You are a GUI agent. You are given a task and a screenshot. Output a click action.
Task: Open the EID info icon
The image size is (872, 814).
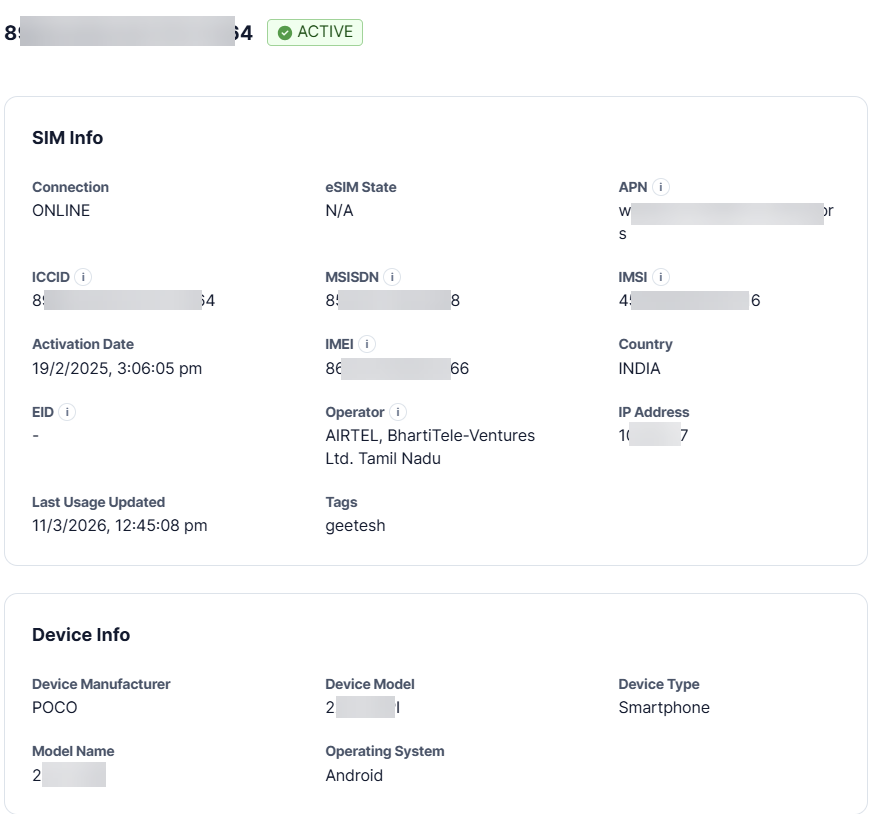click(67, 412)
